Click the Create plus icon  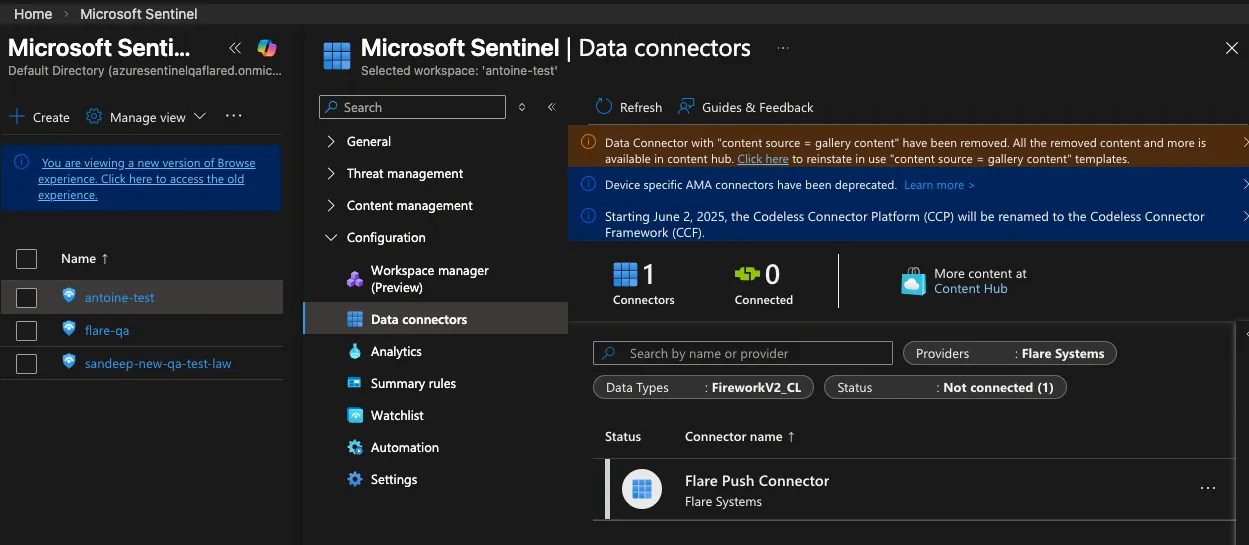(x=17, y=117)
